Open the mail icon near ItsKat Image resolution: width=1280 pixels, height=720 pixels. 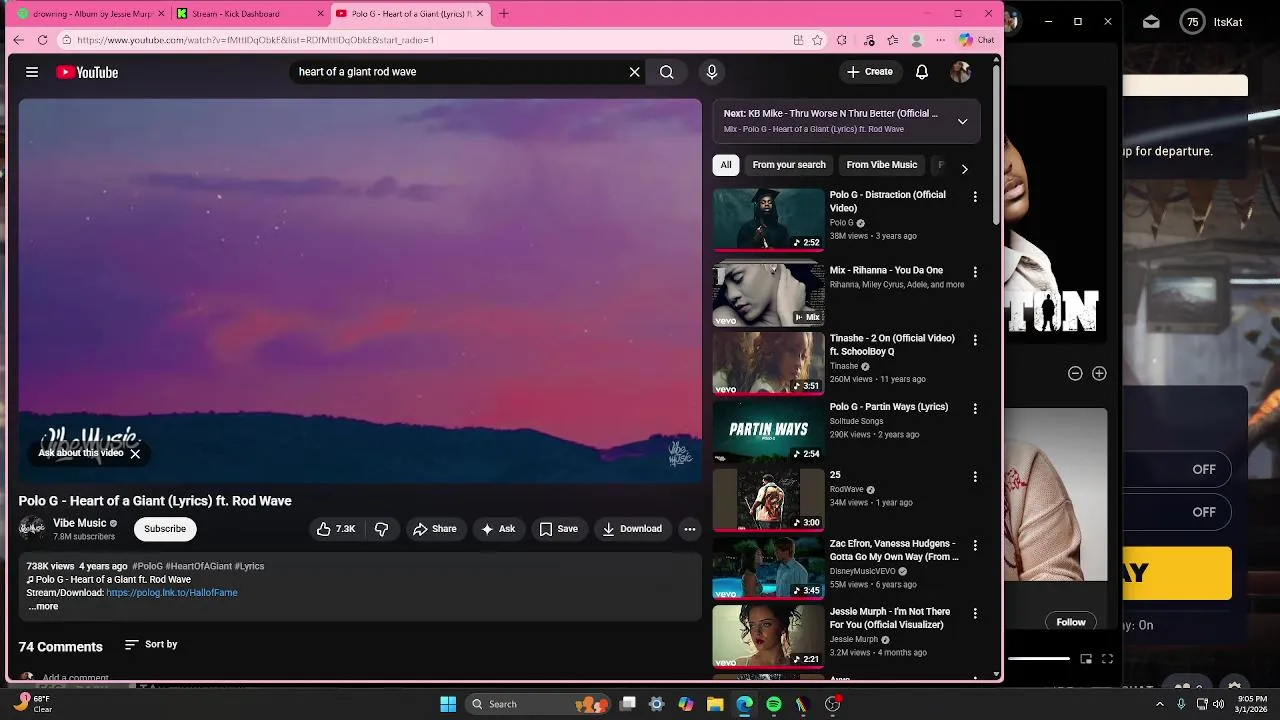pyautogui.click(x=1151, y=22)
